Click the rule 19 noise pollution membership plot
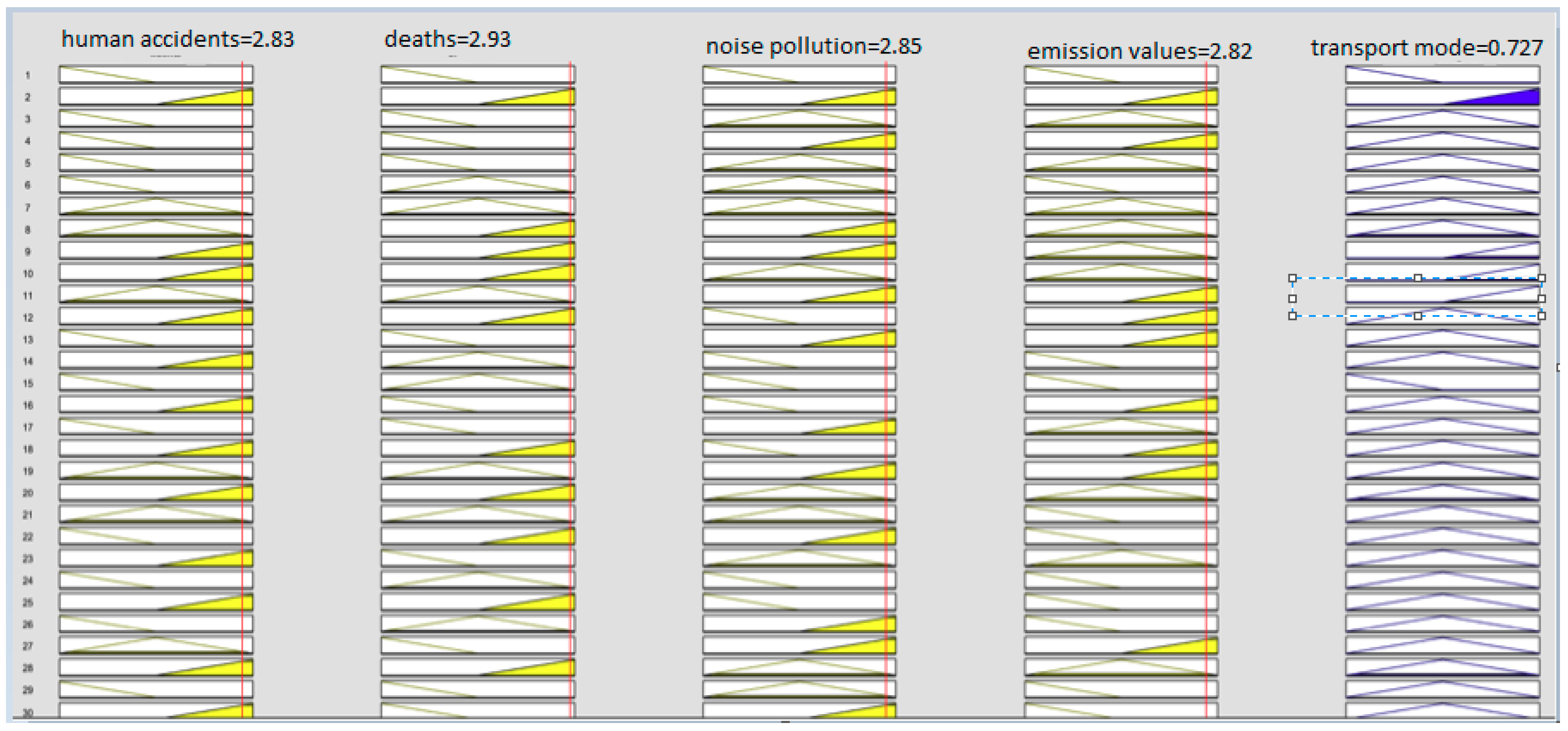The width and height of the screenshot is (1568, 731). (799, 470)
